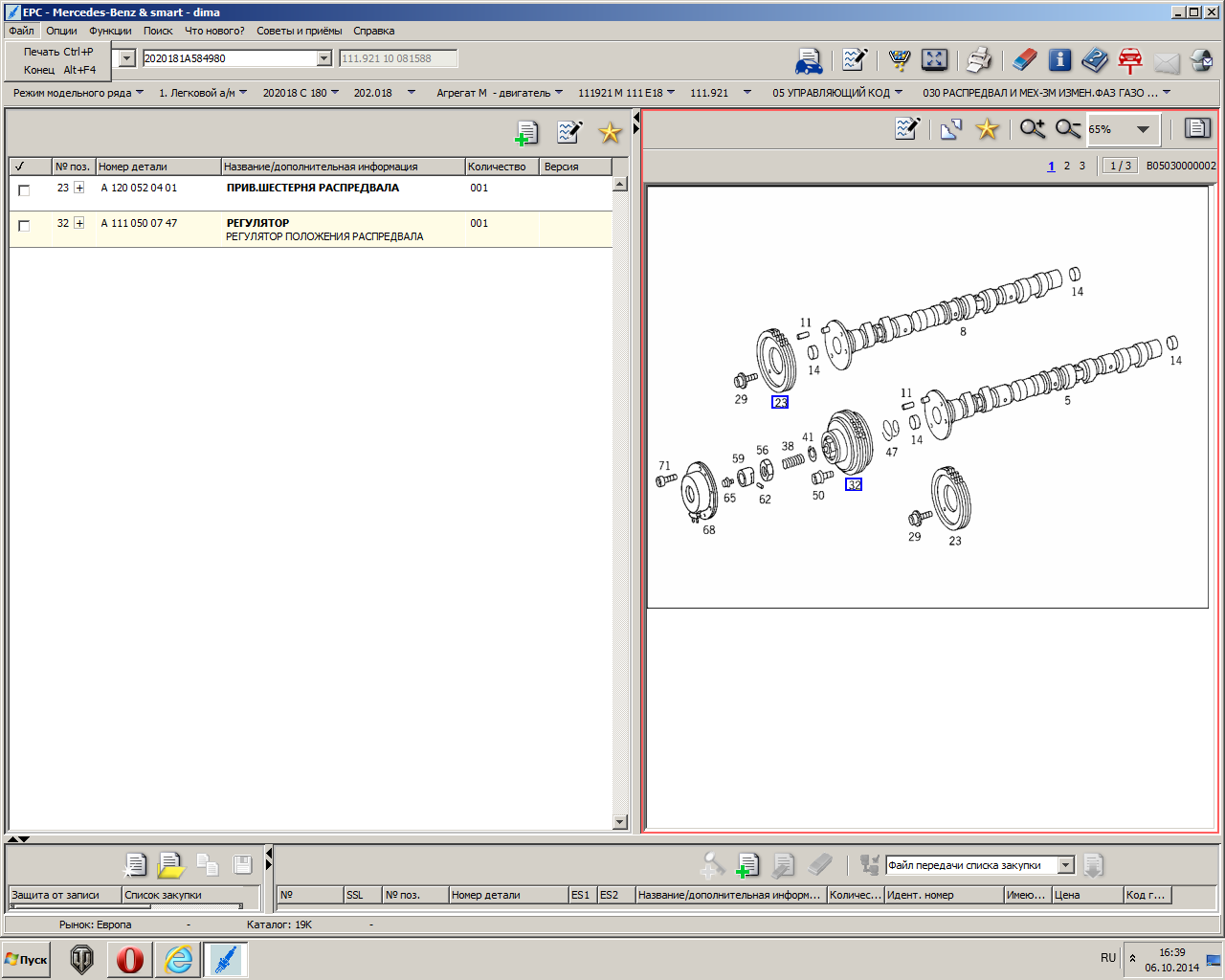This screenshot has height=980, width=1225.
Task: Expand details for part position 32
Action: tap(79, 223)
